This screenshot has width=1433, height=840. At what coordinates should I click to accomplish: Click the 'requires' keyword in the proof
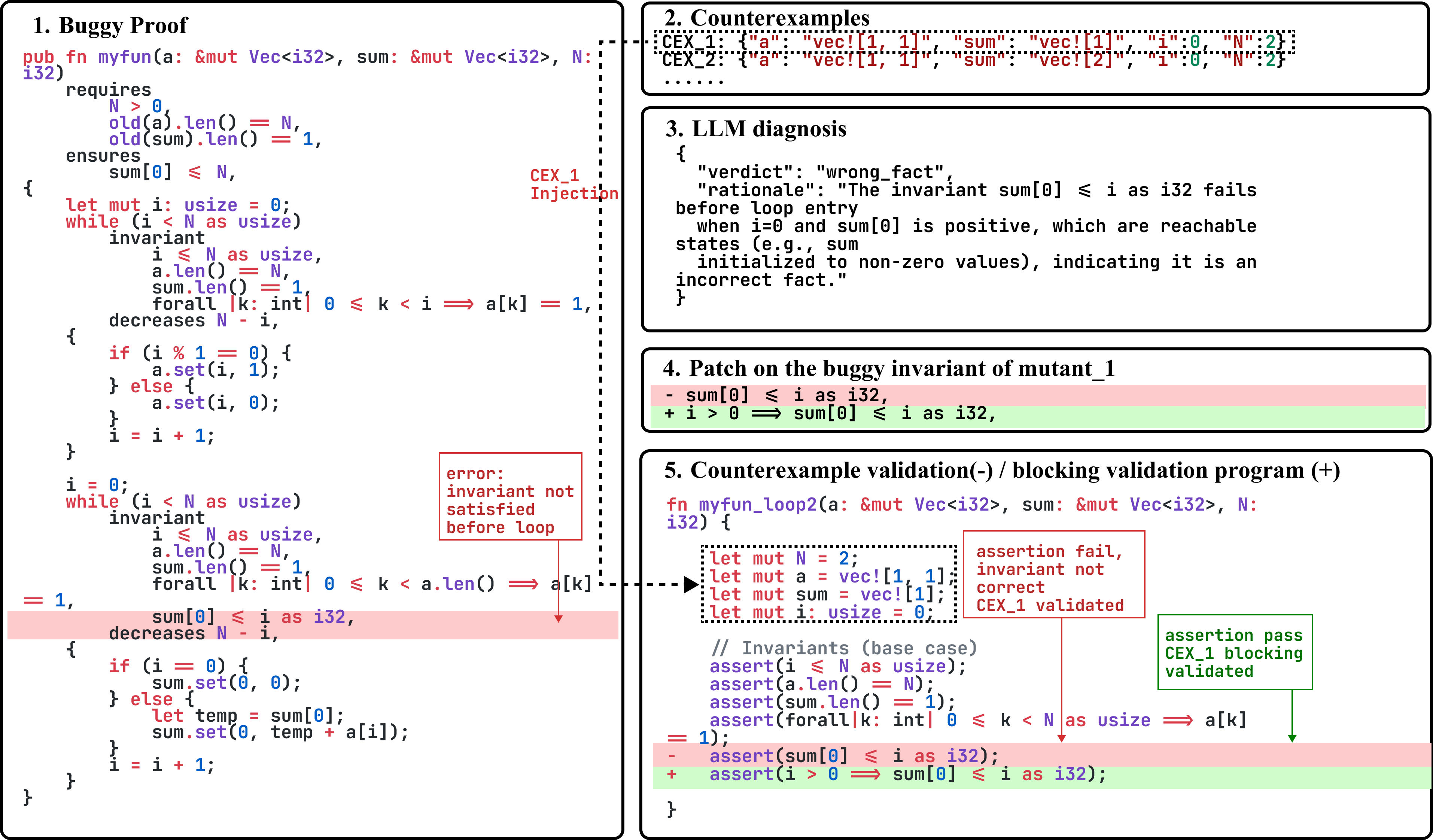(x=109, y=90)
